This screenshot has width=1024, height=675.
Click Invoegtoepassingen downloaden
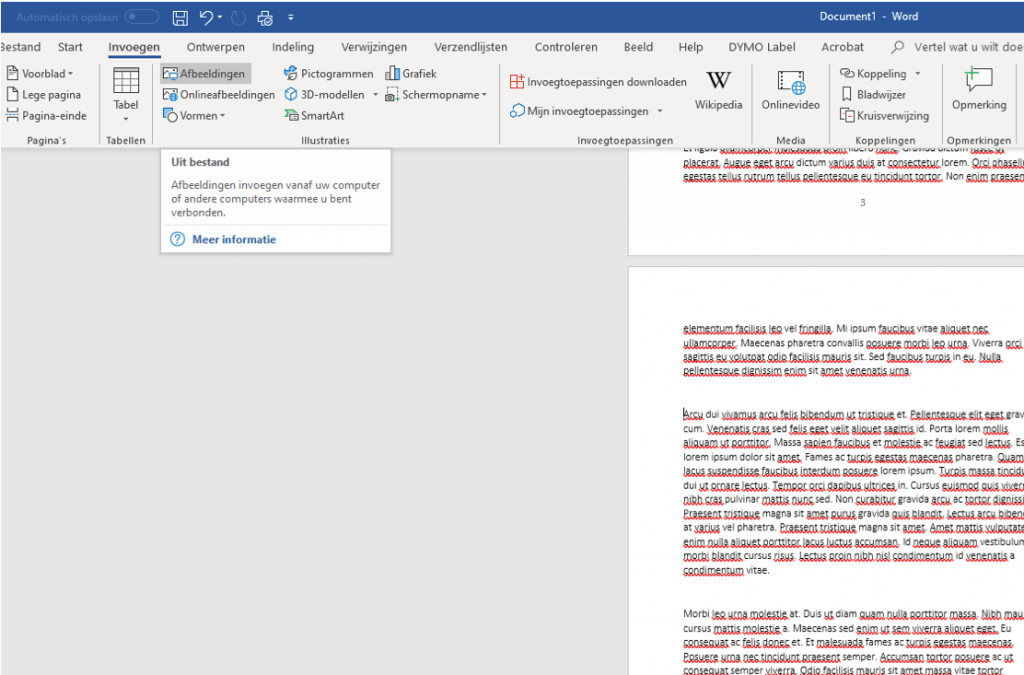click(598, 82)
